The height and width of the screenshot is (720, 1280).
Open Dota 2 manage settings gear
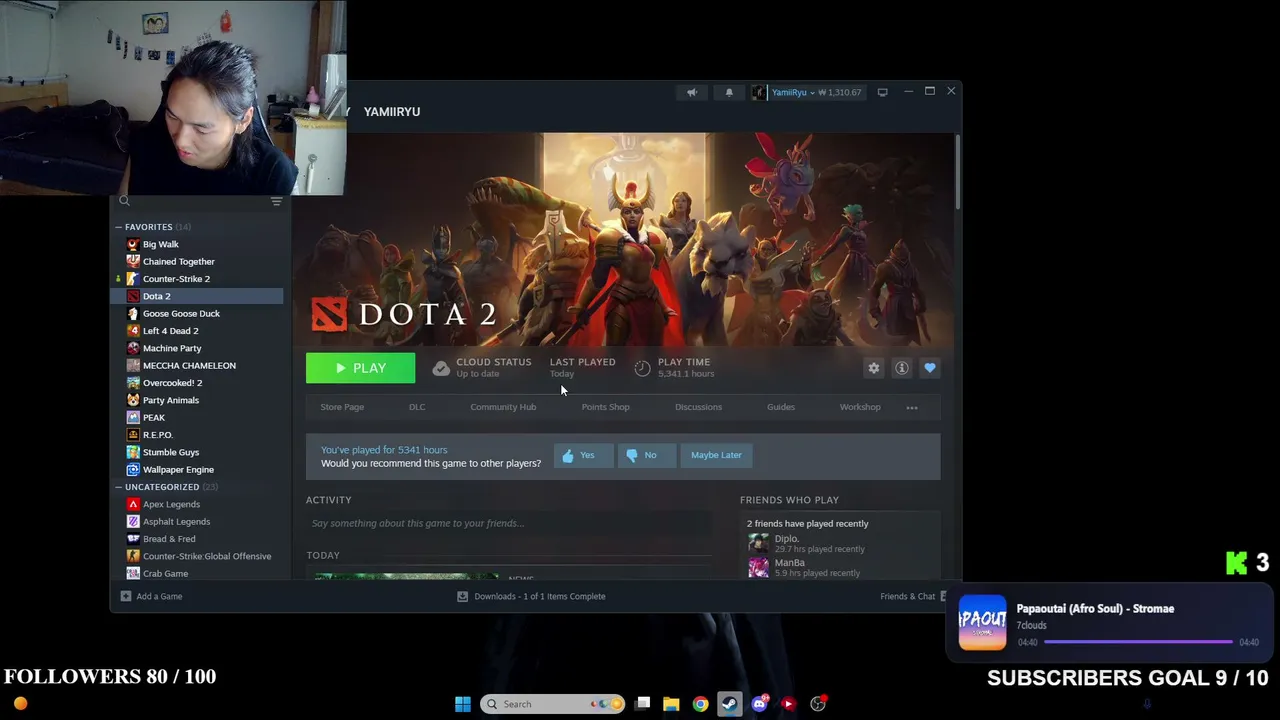tap(874, 368)
